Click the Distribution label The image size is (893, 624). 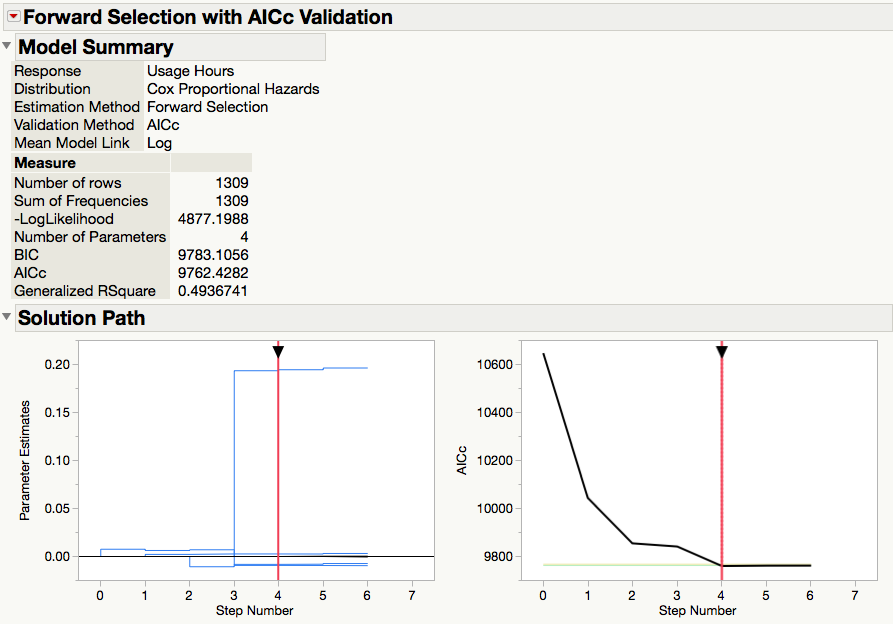coord(52,89)
